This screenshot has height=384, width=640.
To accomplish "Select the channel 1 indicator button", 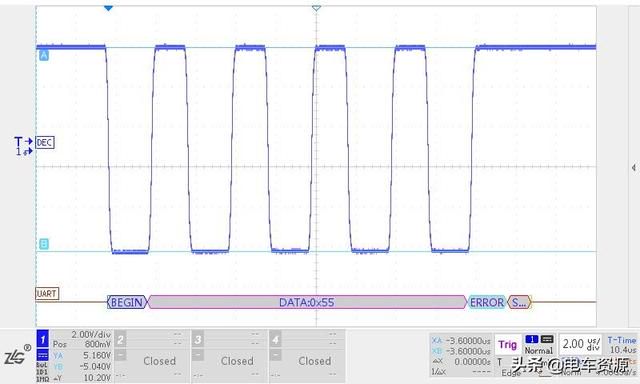I will tap(42, 339).
